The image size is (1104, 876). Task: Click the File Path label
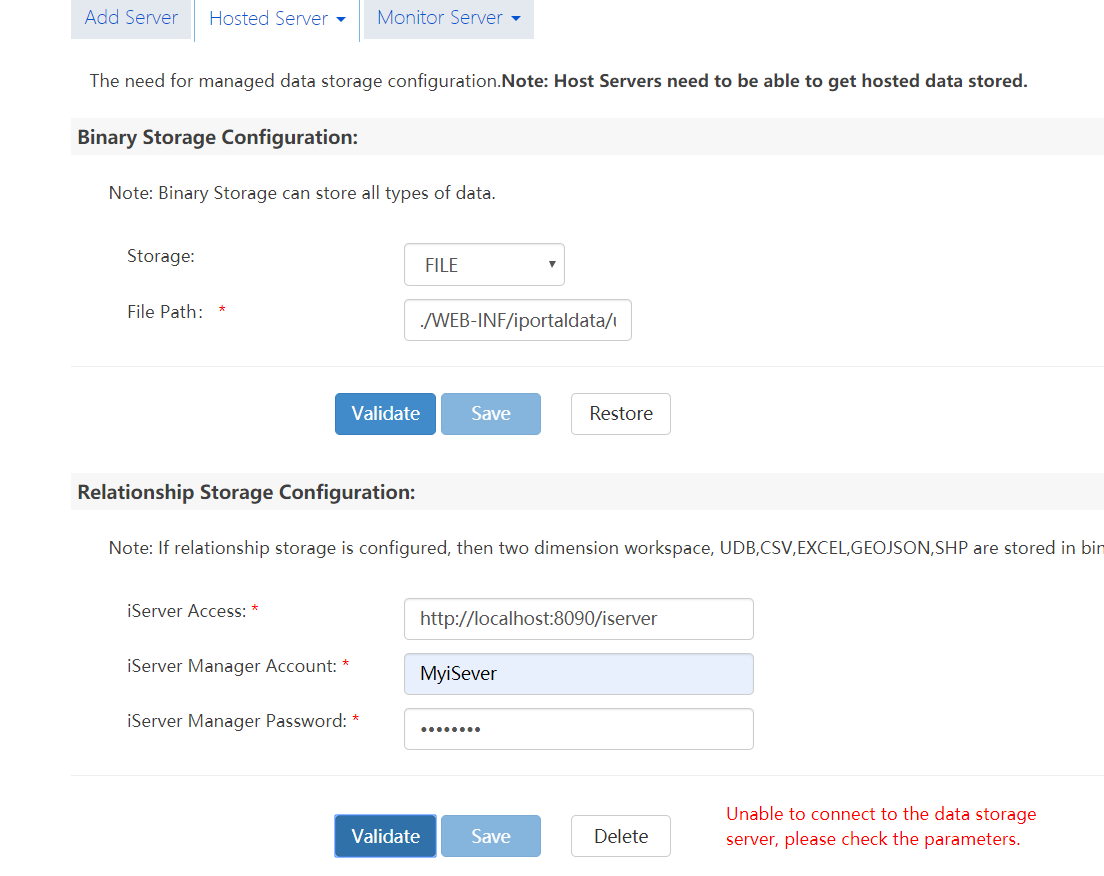coord(164,312)
